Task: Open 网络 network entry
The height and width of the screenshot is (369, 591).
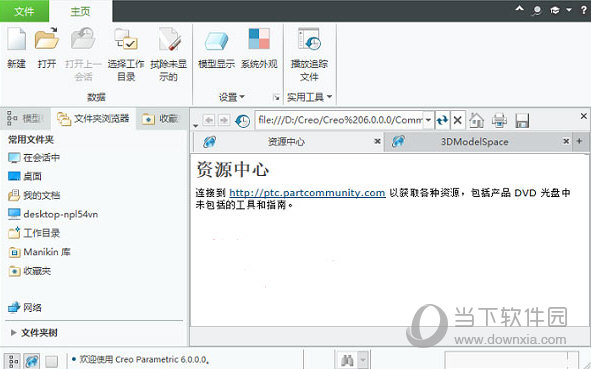Action: point(25,308)
